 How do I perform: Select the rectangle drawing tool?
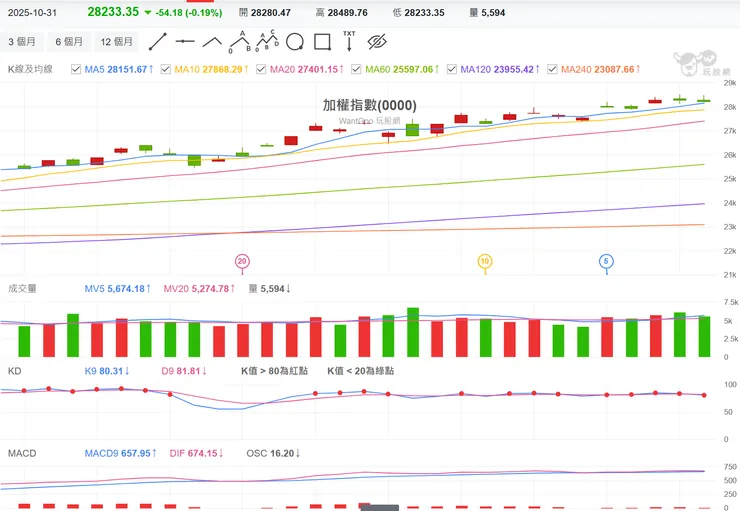322,42
